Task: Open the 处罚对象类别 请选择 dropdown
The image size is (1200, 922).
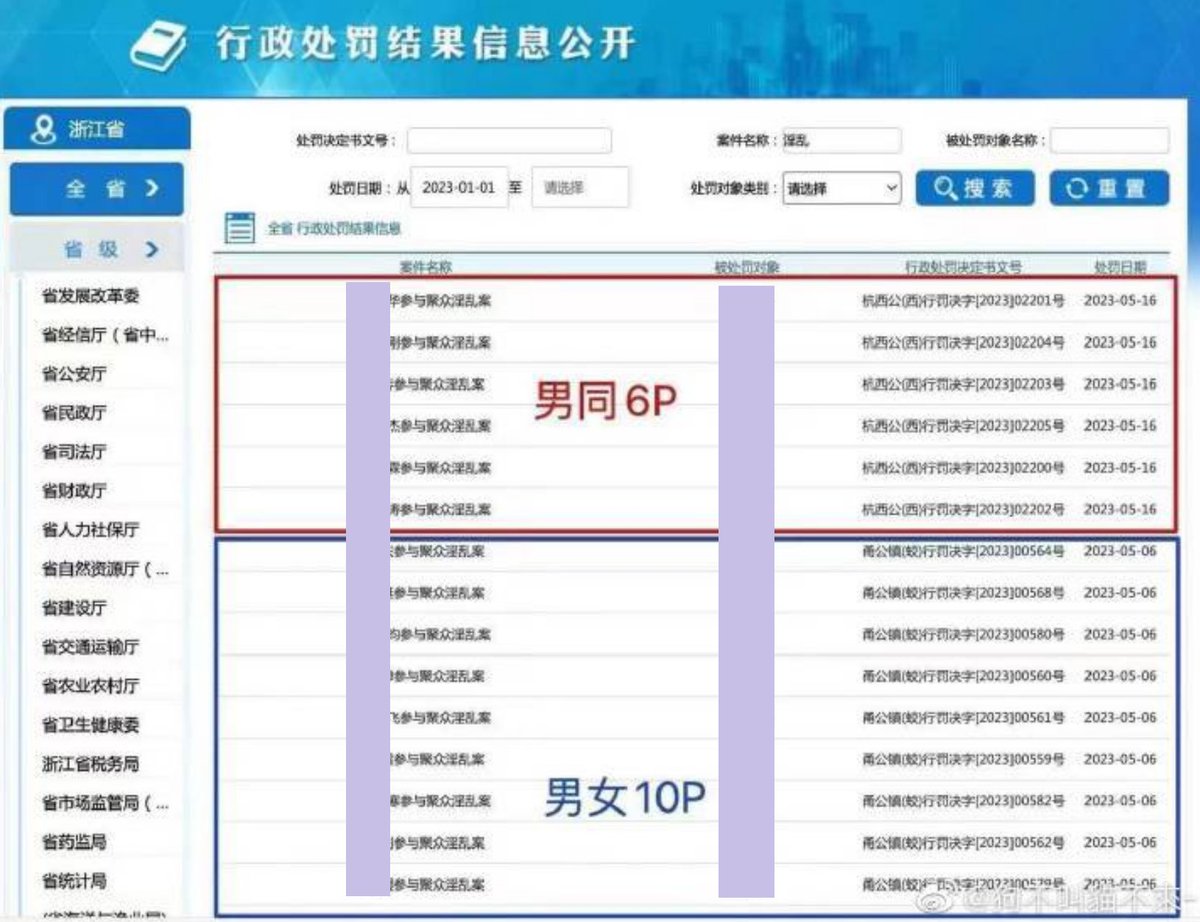Action: (841, 187)
